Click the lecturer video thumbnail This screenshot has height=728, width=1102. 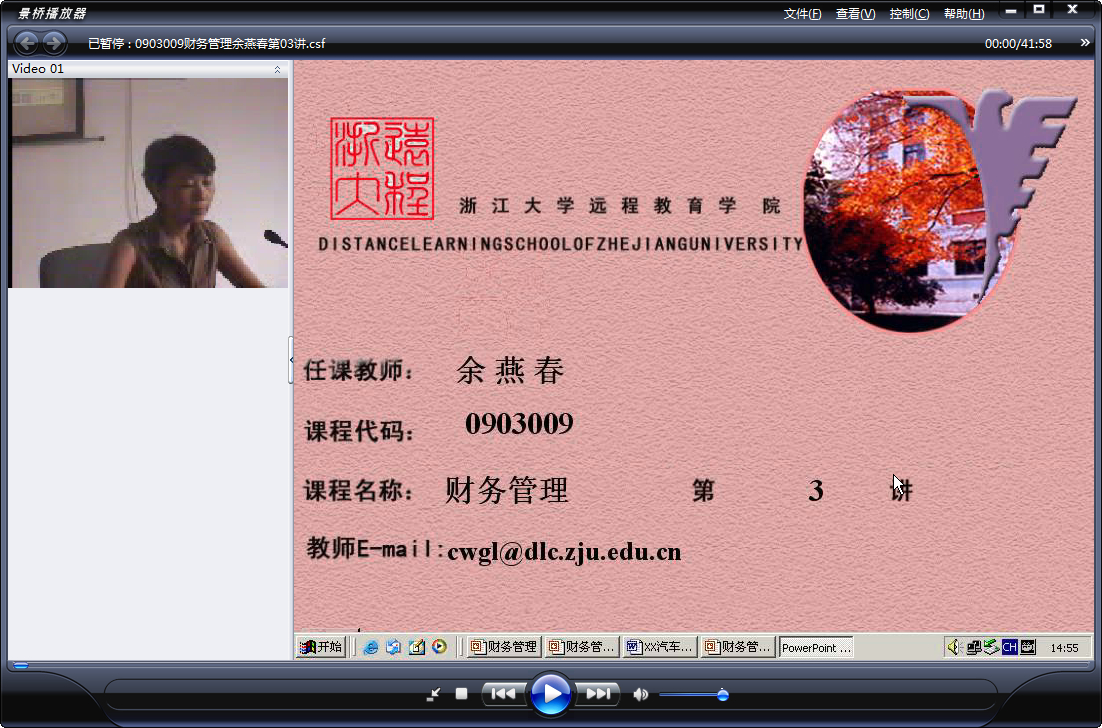[x=148, y=183]
